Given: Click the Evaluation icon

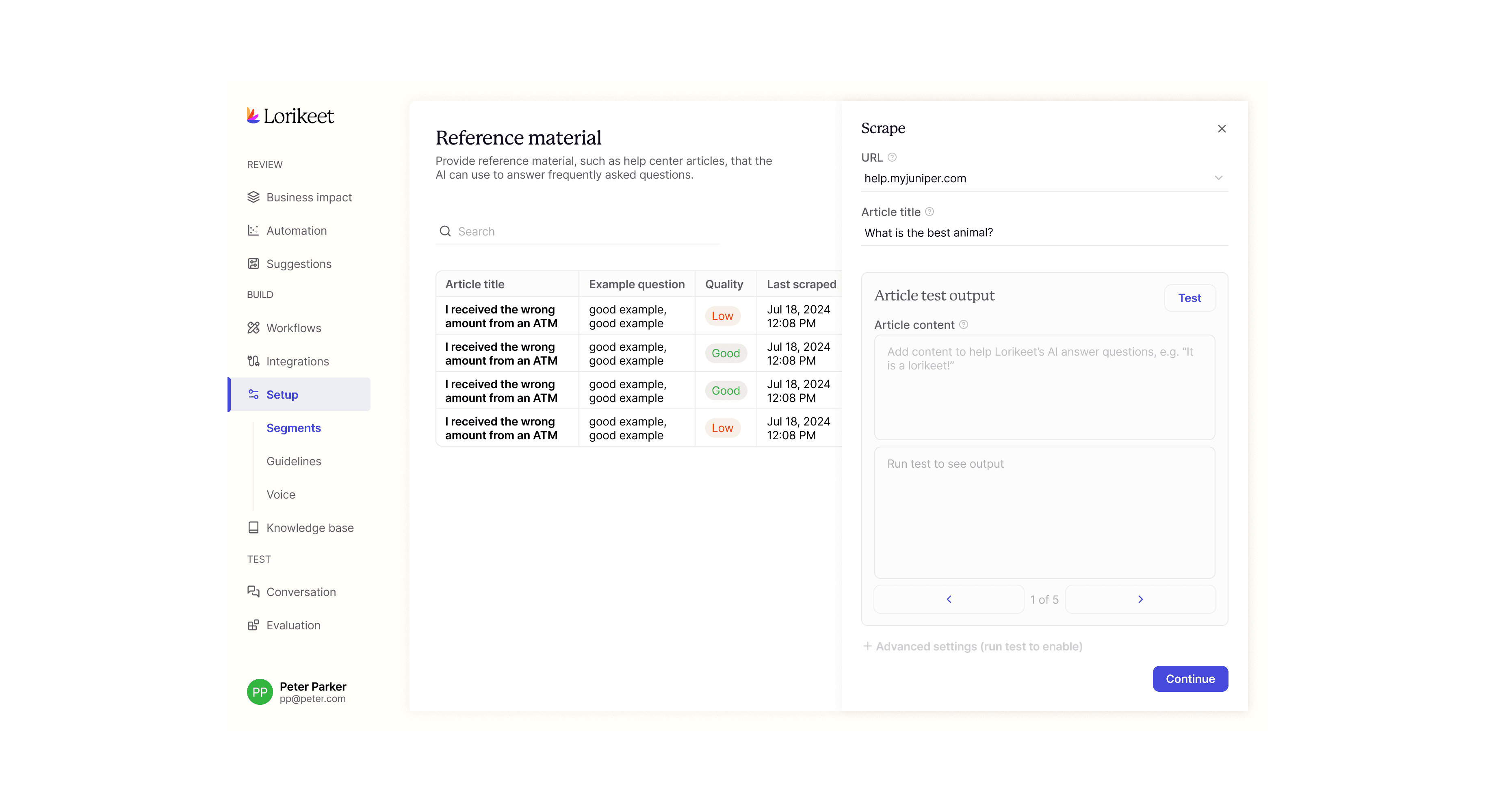Looking at the screenshot, I should [253, 625].
